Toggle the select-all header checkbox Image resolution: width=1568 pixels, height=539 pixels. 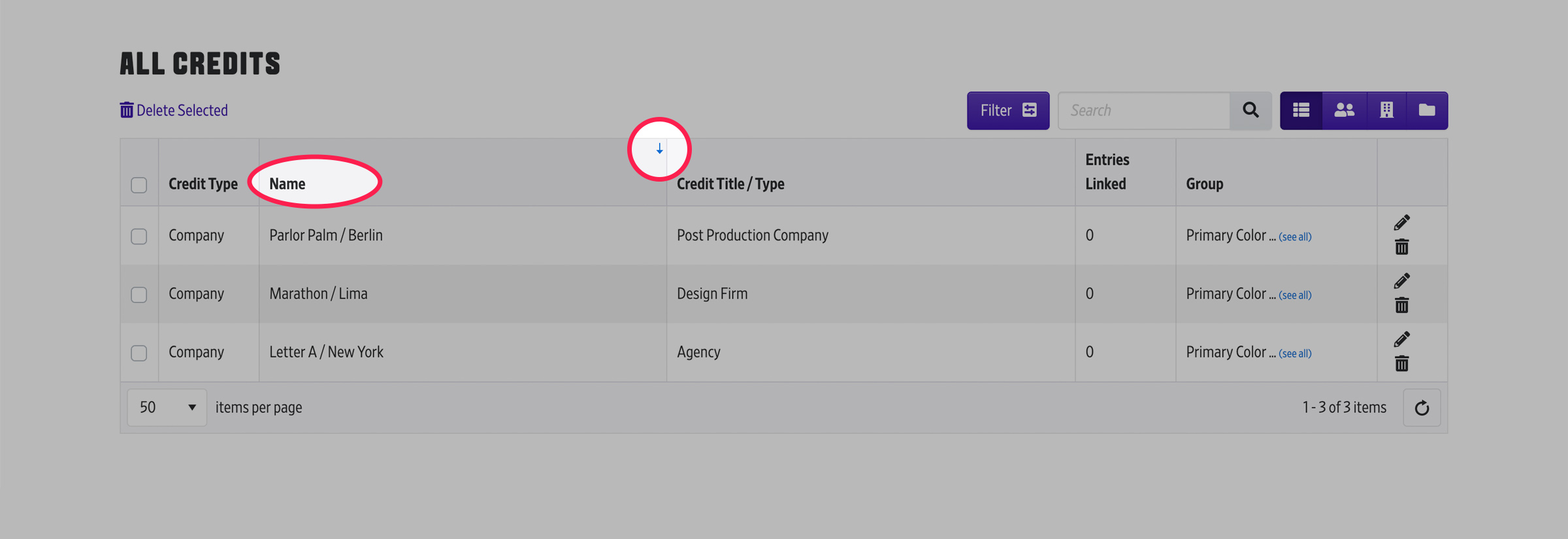coord(139,185)
